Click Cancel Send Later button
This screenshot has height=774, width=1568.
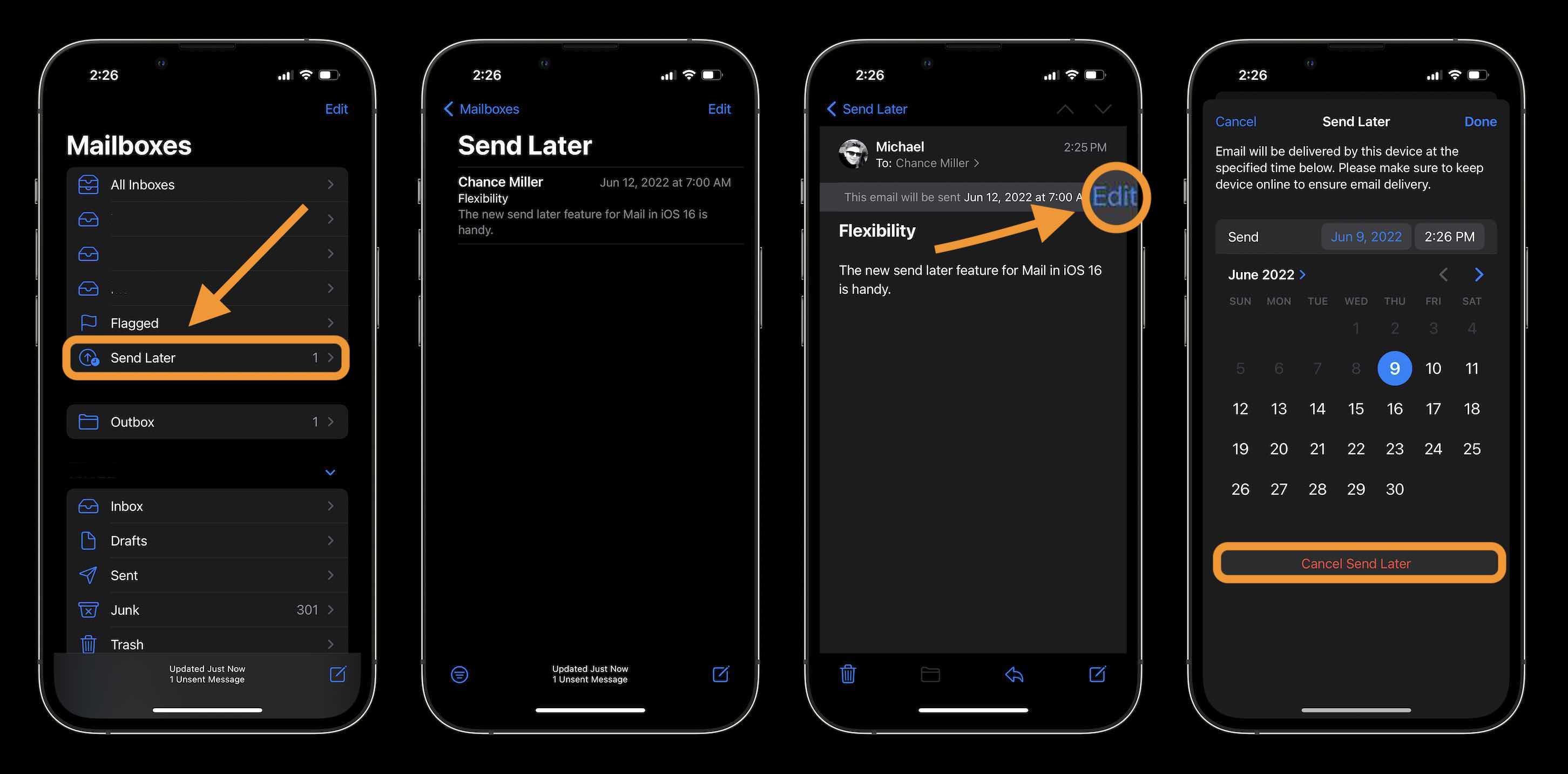click(x=1355, y=563)
